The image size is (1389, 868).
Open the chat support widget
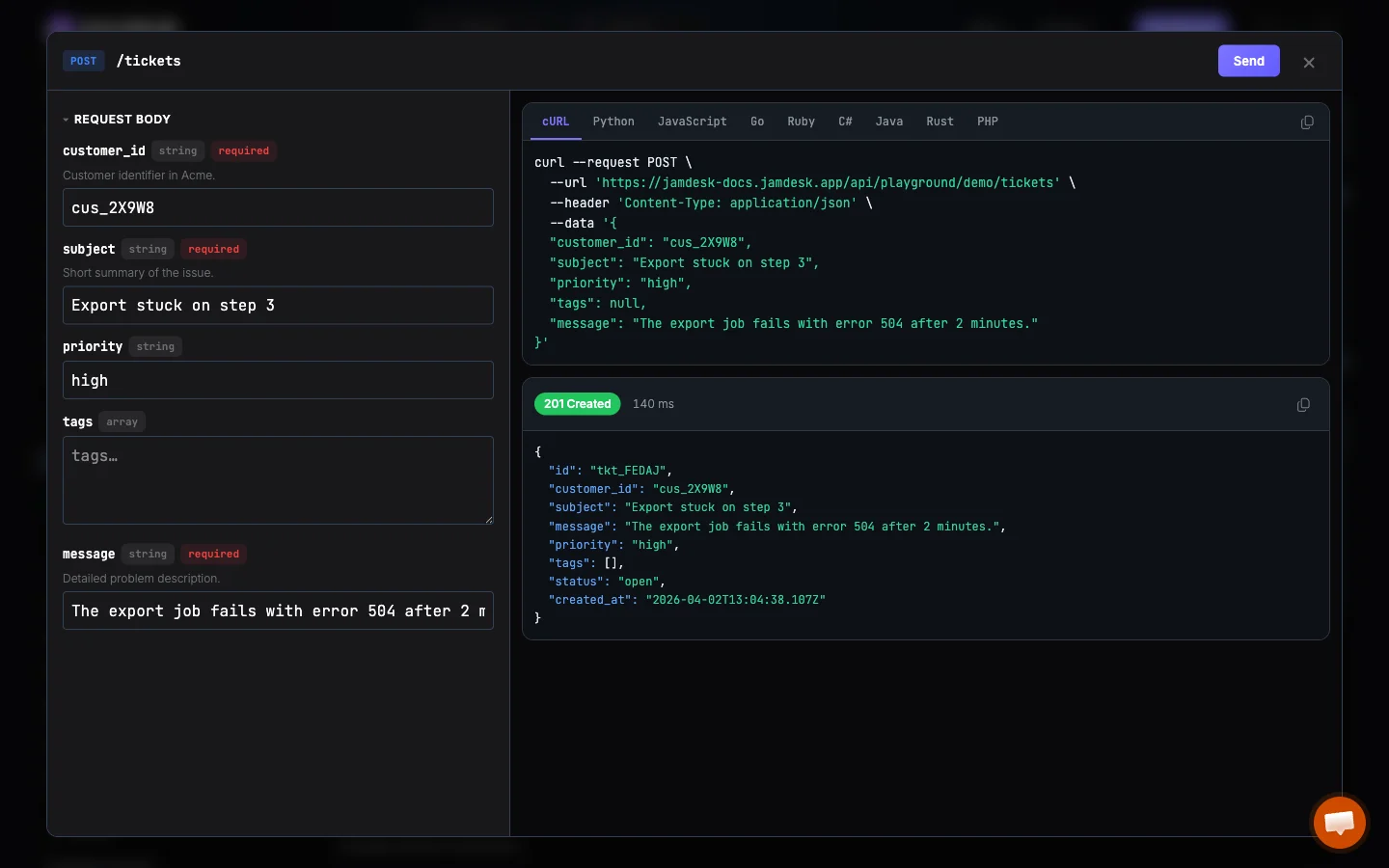[x=1339, y=823]
